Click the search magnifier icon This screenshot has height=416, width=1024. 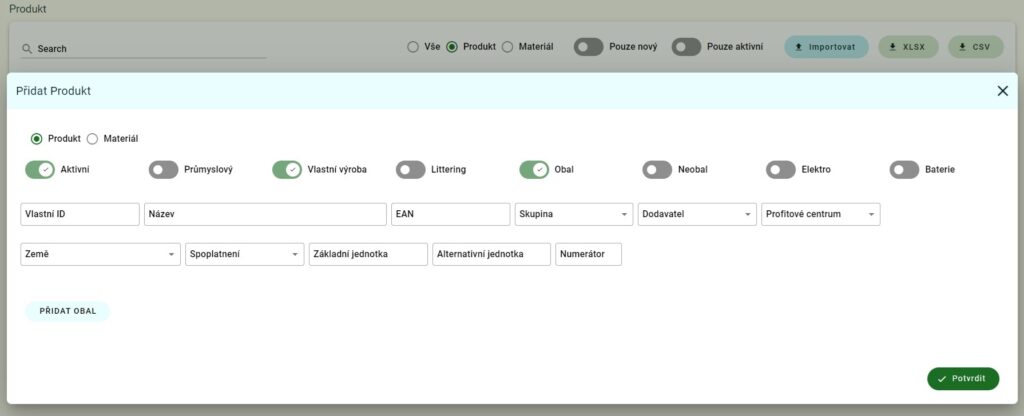tap(27, 48)
